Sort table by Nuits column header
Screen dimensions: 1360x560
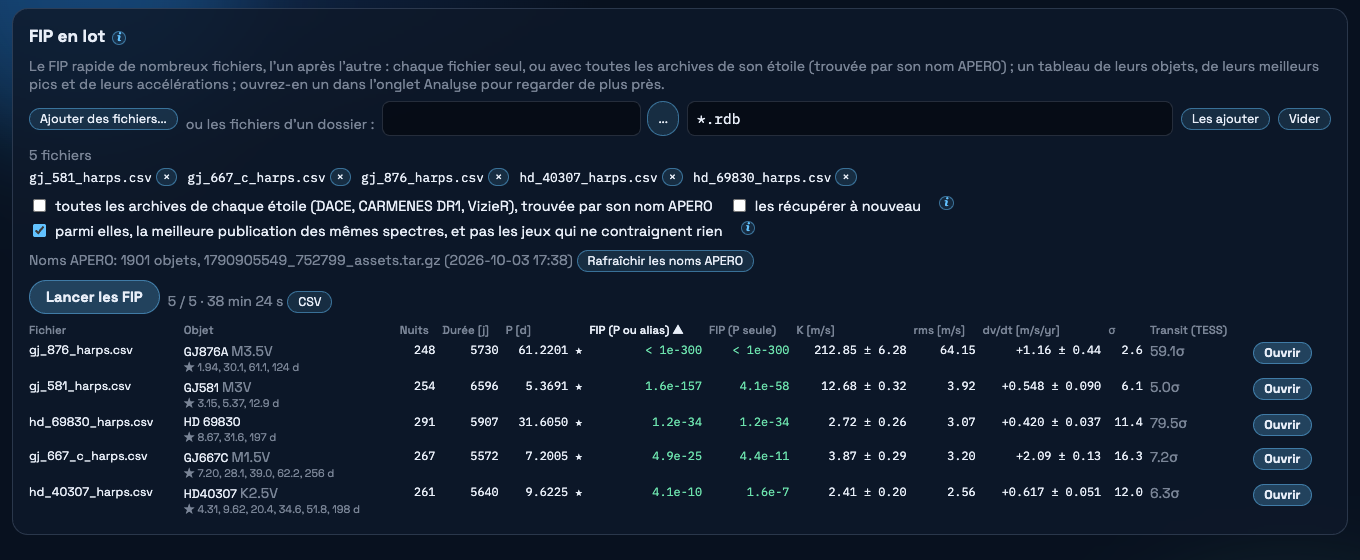click(414, 330)
